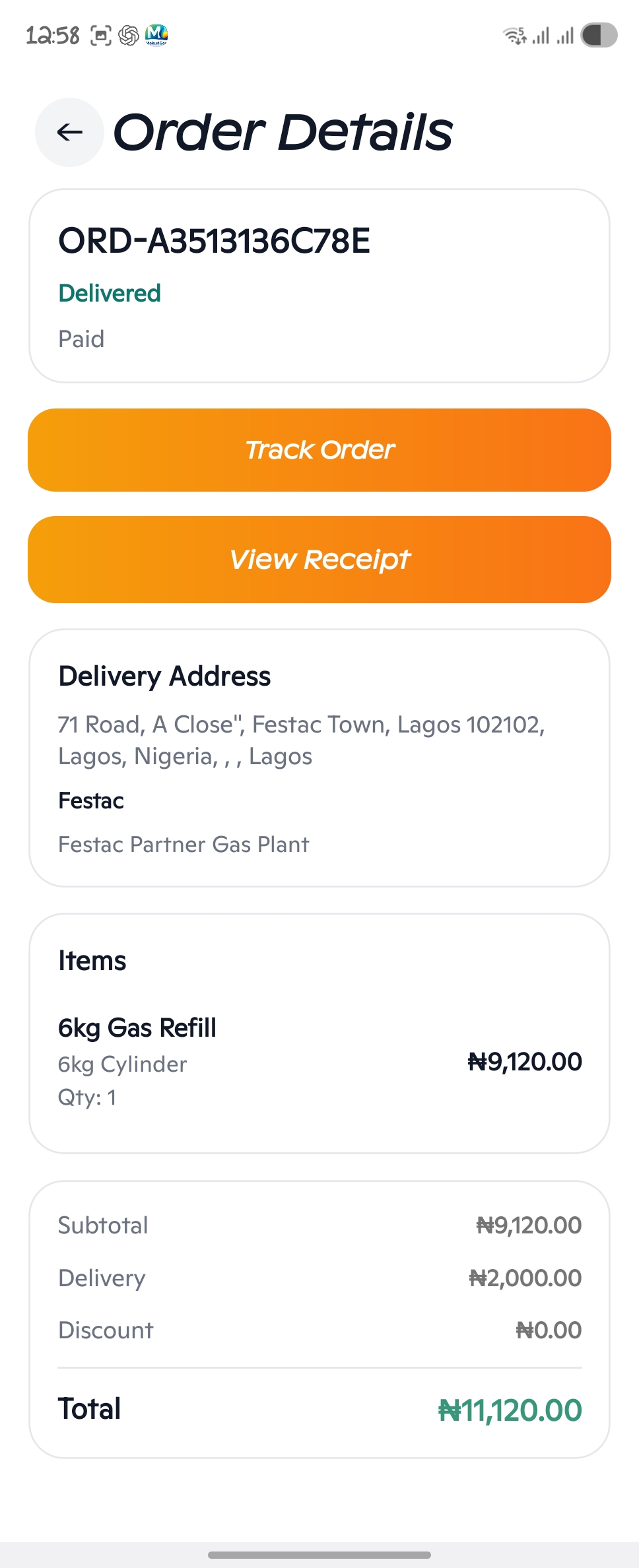
Task: Open View Receipt
Action: [x=319, y=560]
